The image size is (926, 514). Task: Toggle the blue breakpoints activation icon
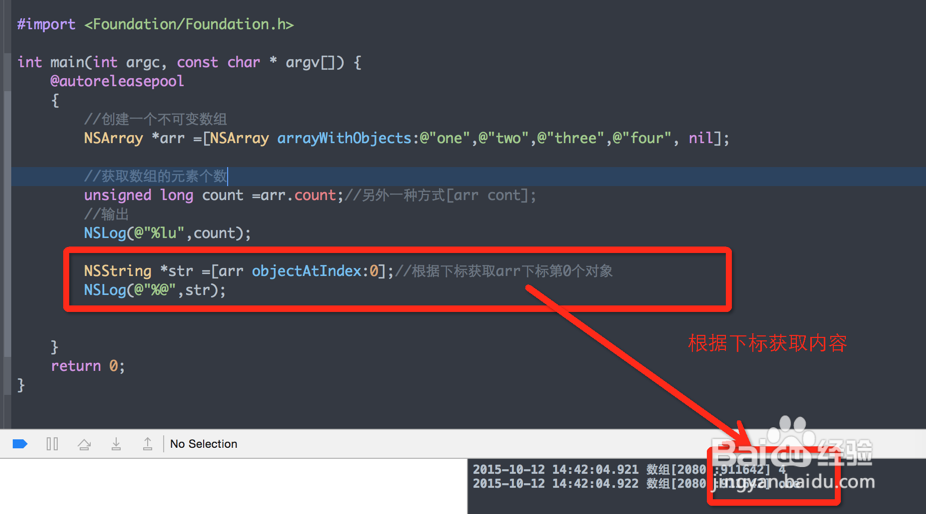(19, 444)
